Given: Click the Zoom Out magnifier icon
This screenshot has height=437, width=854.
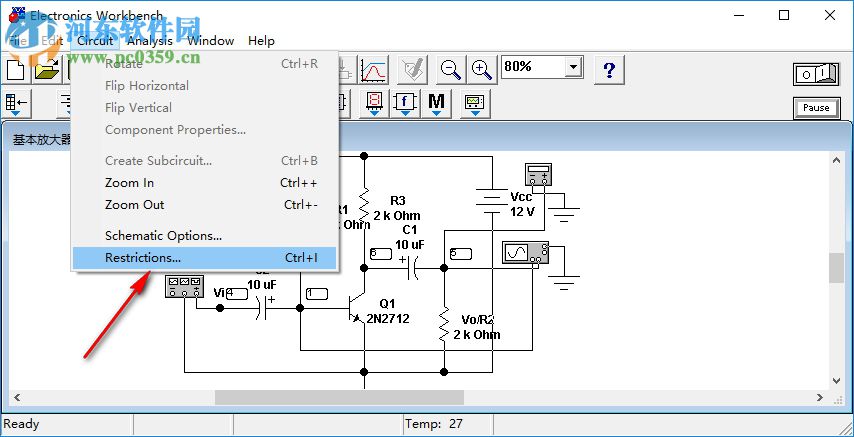Looking at the screenshot, I should coord(450,70).
